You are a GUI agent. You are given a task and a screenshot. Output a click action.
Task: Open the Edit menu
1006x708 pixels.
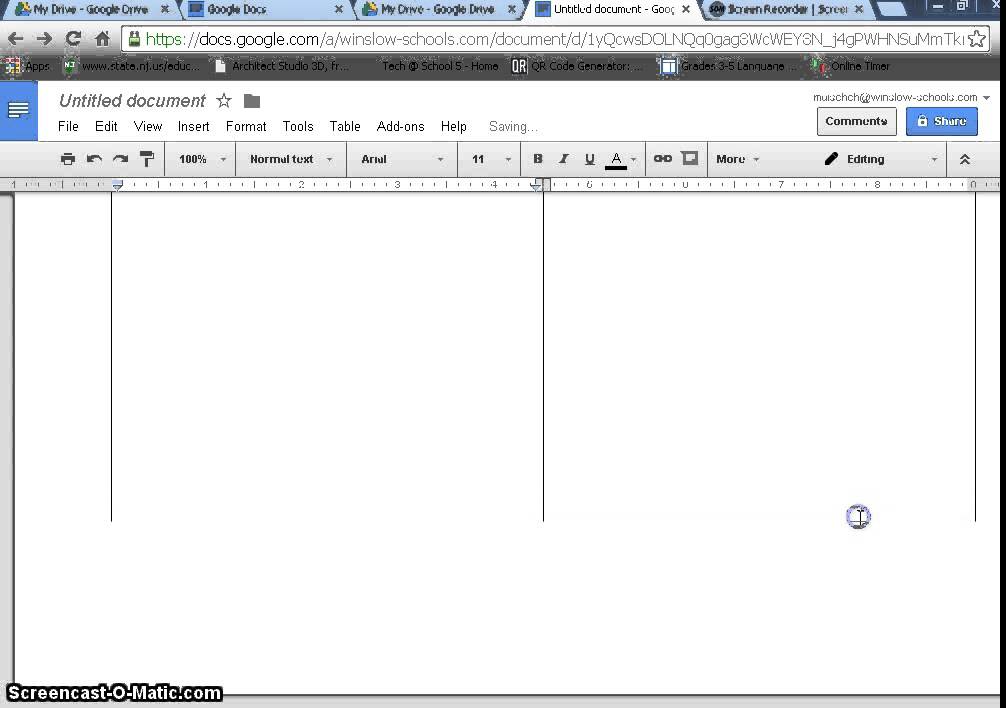[x=106, y=126]
